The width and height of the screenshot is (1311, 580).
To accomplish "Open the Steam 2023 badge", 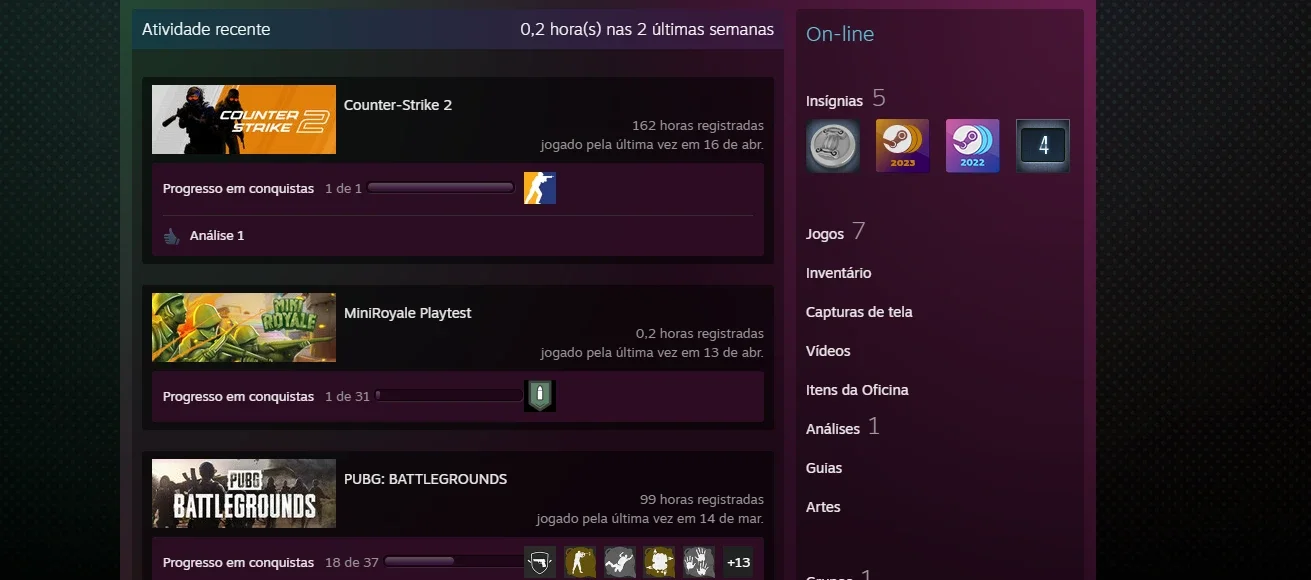I will (x=903, y=146).
